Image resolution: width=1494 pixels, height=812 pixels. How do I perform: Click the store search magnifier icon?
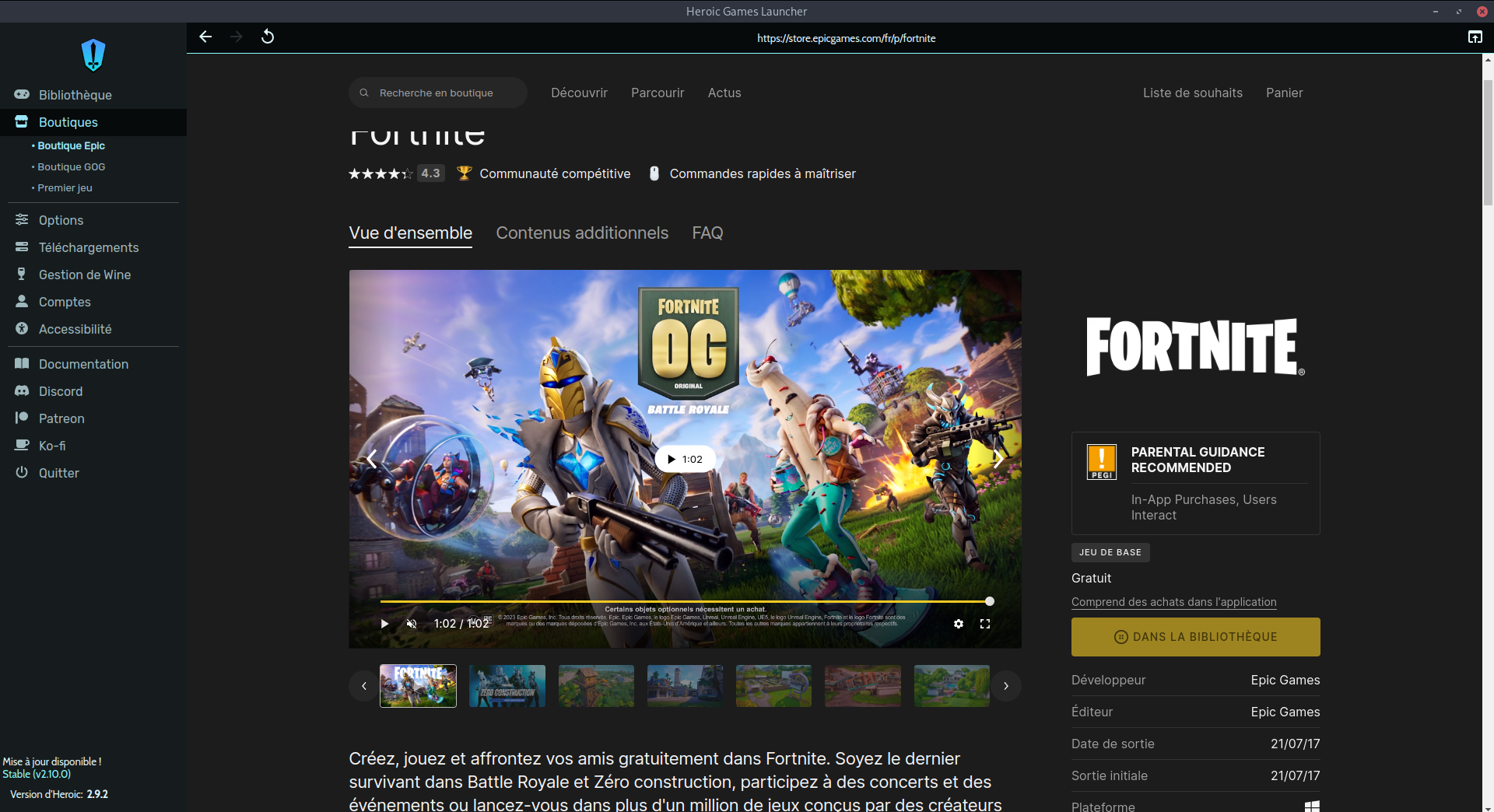364,93
